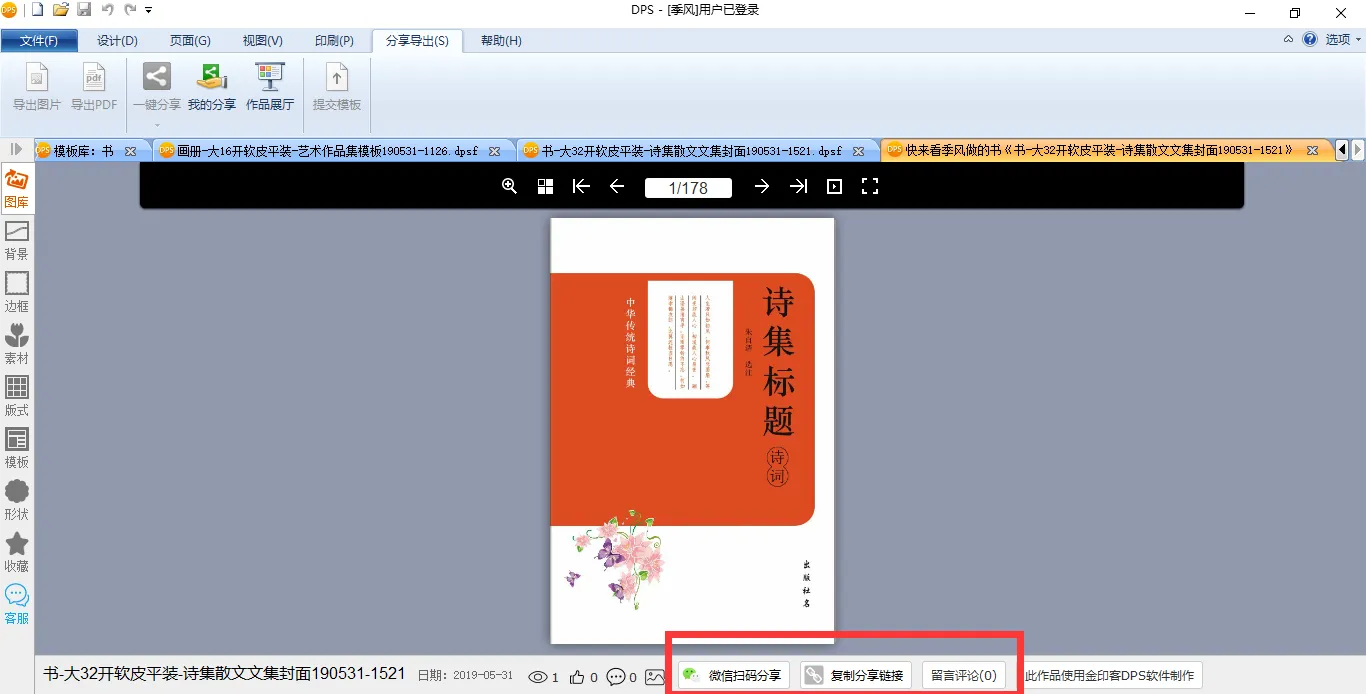The width and height of the screenshot is (1366, 694).
Task: Go to next page arrow
Action: pyautogui.click(x=762, y=186)
